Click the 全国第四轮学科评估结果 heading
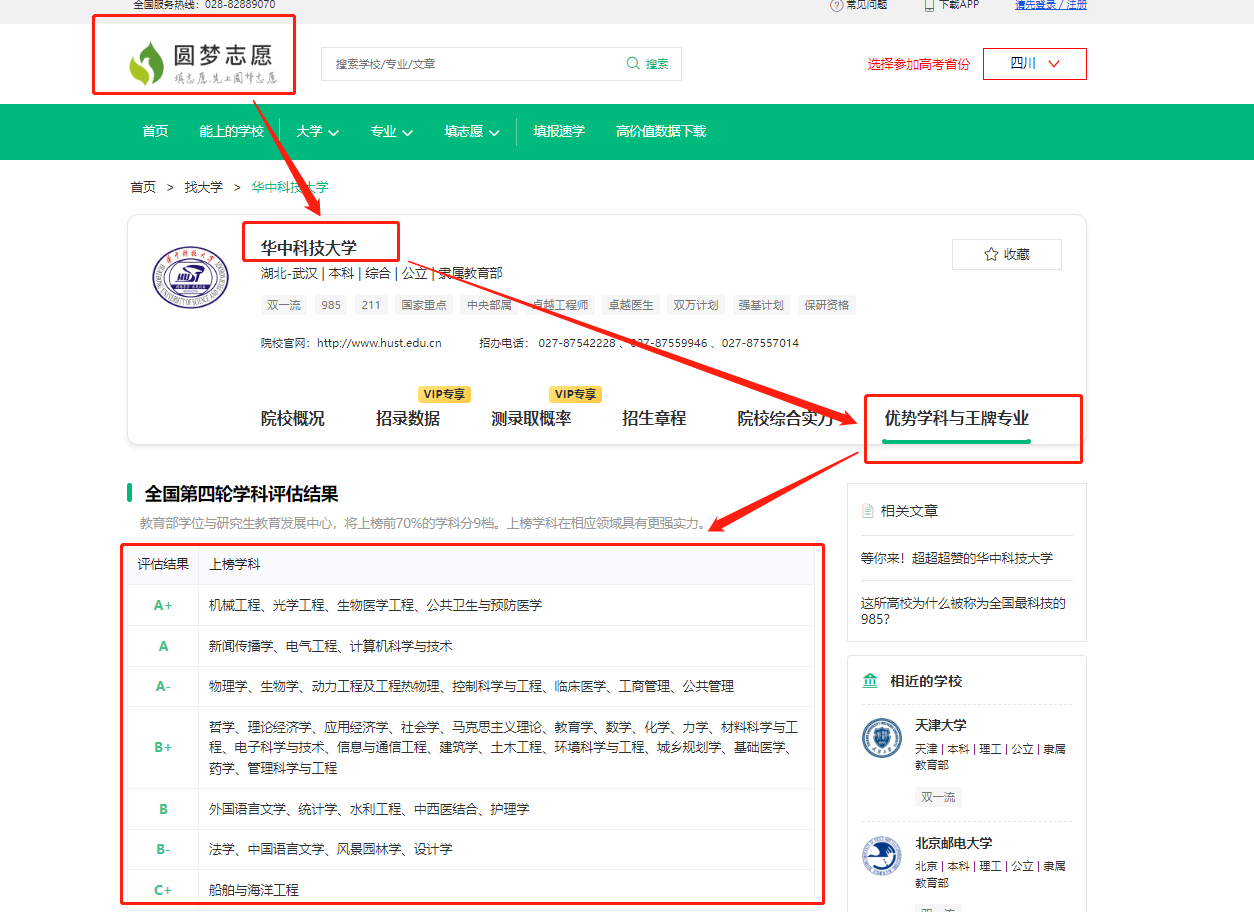The width and height of the screenshot is (1254, 912). (x=241, y=493)
